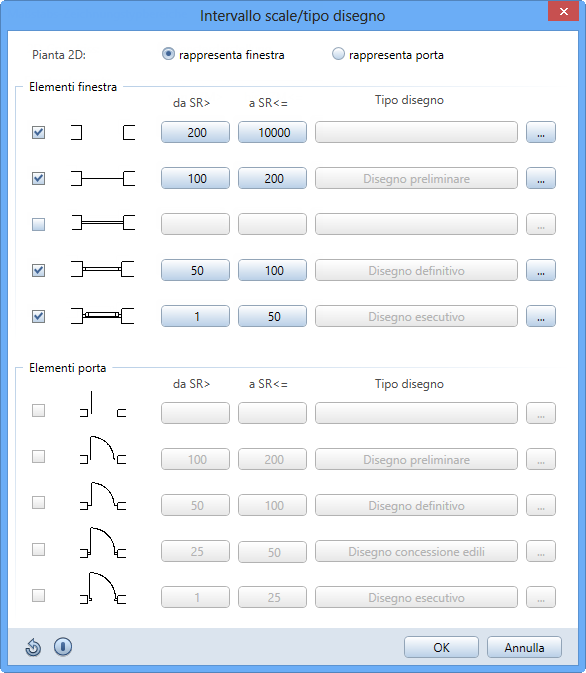Uncheck the Disegno definitivo window row checkbox
The image size is (586, 673).
point(39,270)
